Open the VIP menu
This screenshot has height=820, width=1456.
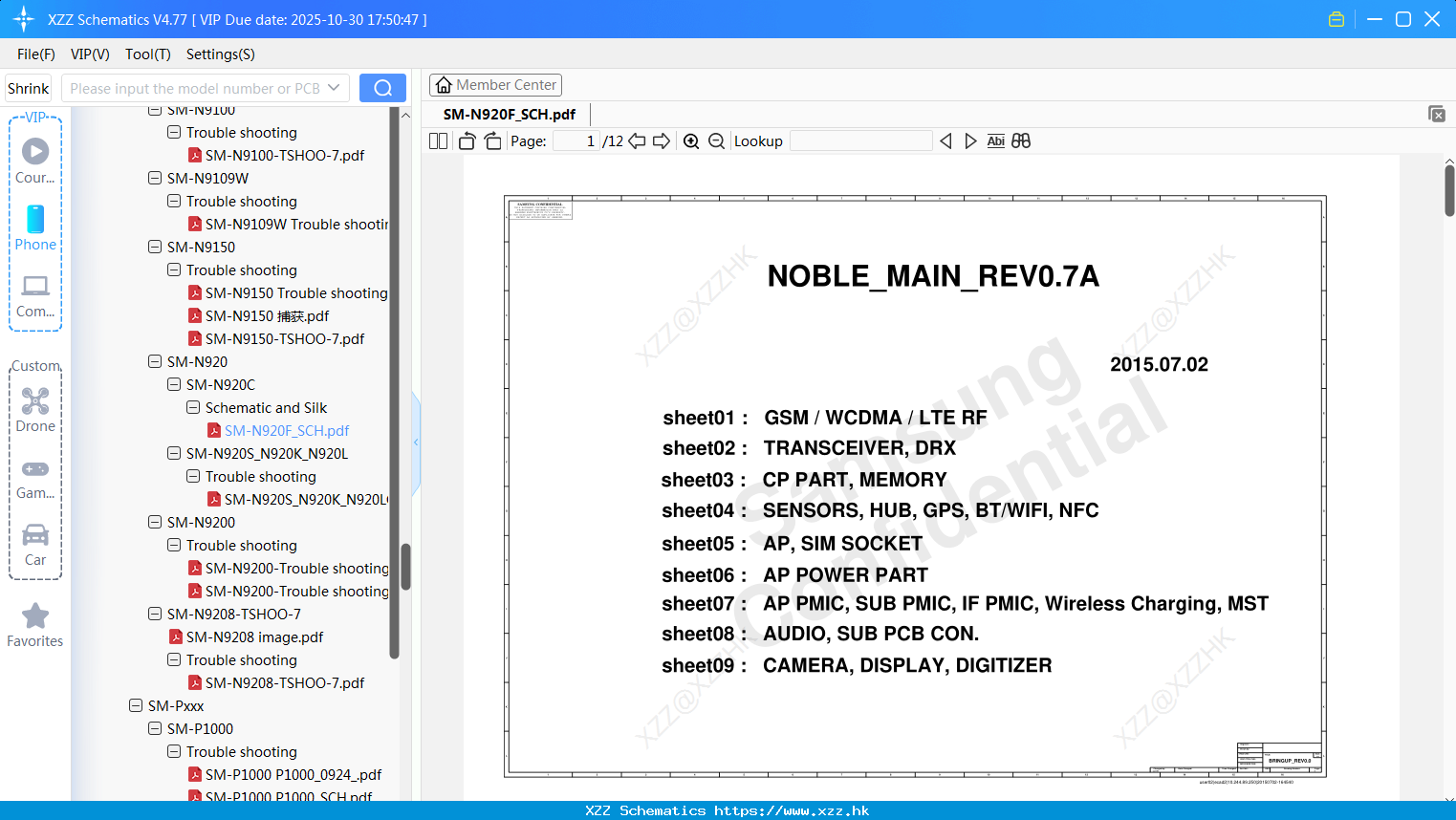click(90, 54)
